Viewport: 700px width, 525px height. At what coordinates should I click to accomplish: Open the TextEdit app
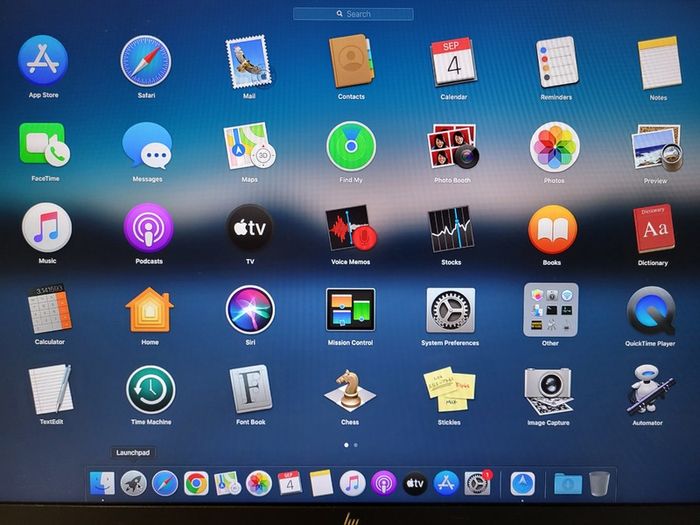[x=51, y=389]
